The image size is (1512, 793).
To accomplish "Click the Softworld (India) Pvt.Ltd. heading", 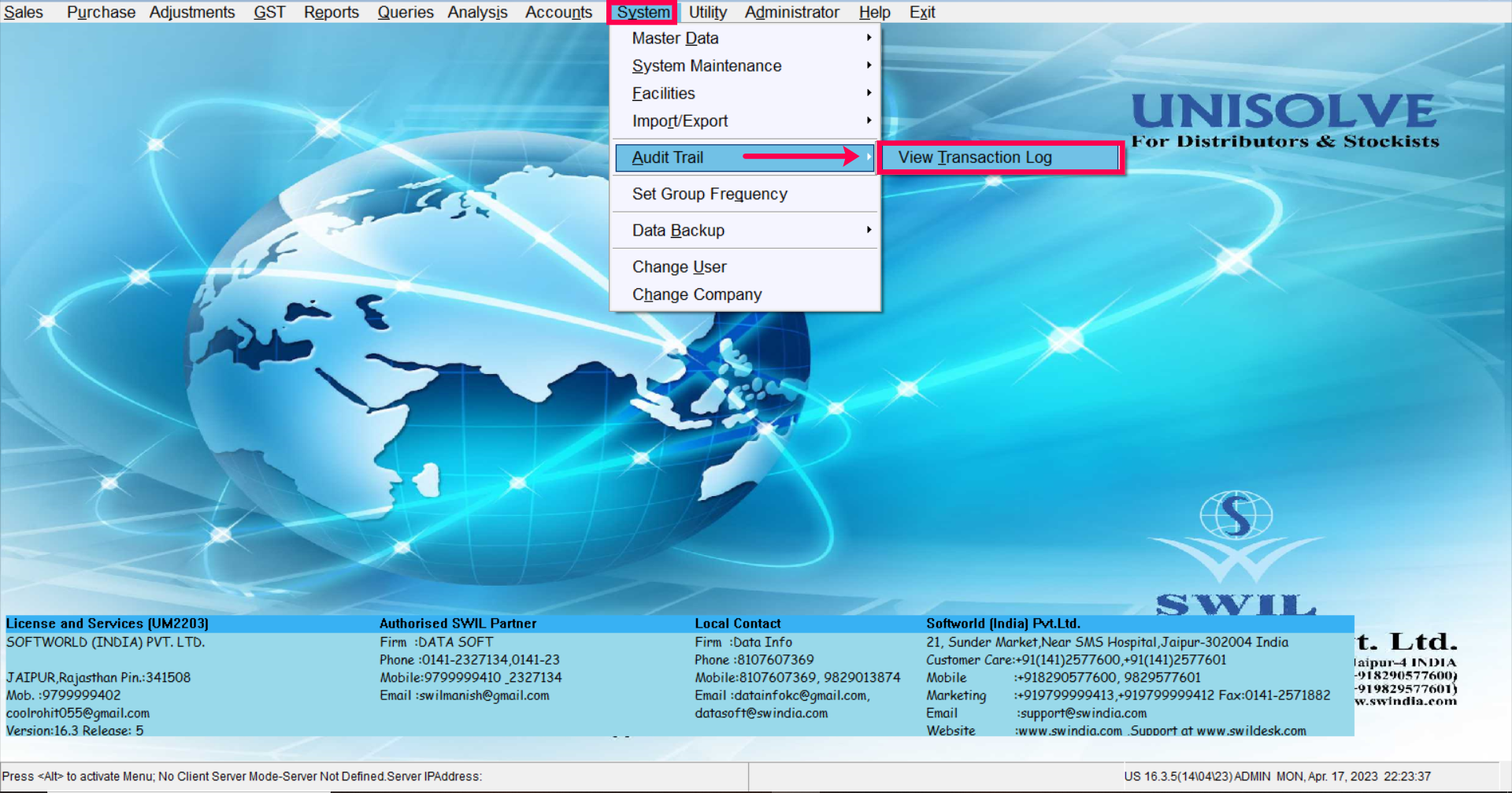I will pos(1002,623).
